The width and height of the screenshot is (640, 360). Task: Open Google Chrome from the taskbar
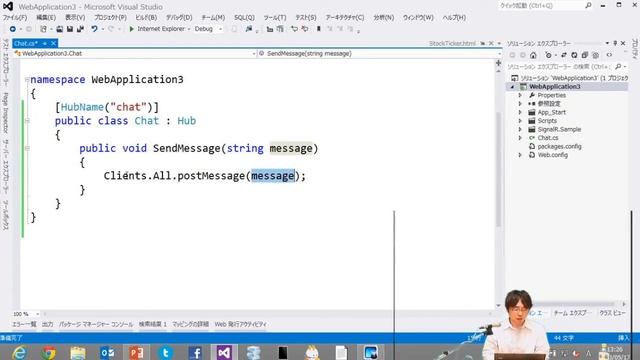49,353
